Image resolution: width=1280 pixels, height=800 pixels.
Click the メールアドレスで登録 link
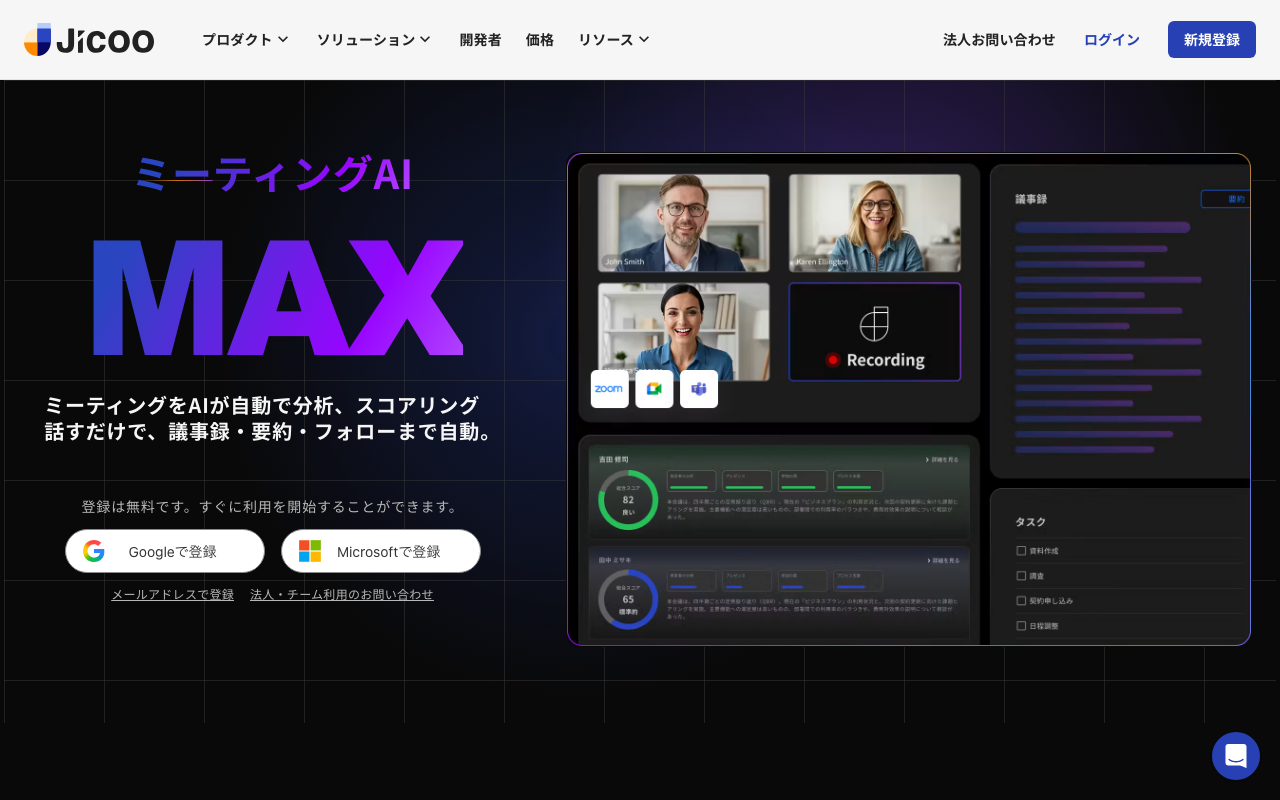tap(172, 594)
